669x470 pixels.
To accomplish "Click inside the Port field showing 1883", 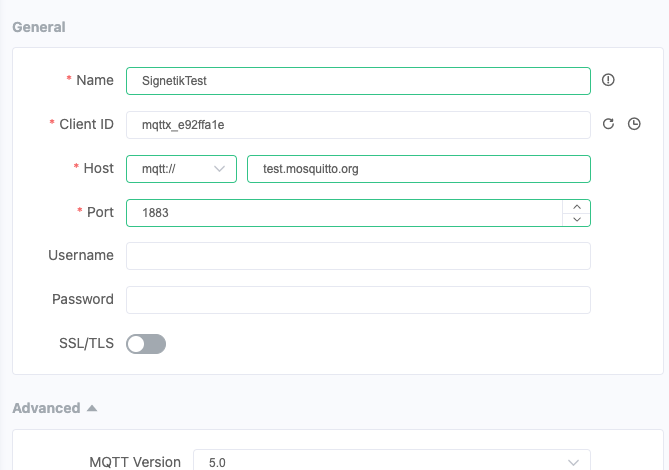I will pos(343,212).
